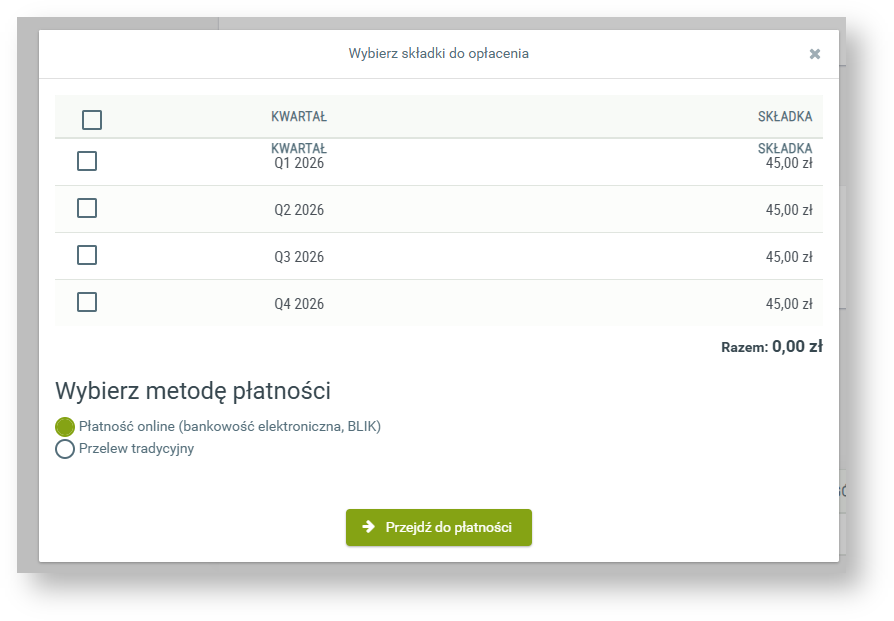894x621 pixels.
Task: Tick the select-all checkbox in the table header
Action: 92,120
